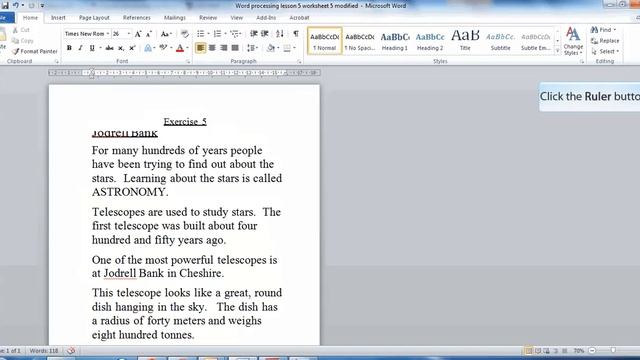The width and height of the screenshot is (640, 360).
Task: Open the Find dropdown arrow
Action: coord(614,30)
